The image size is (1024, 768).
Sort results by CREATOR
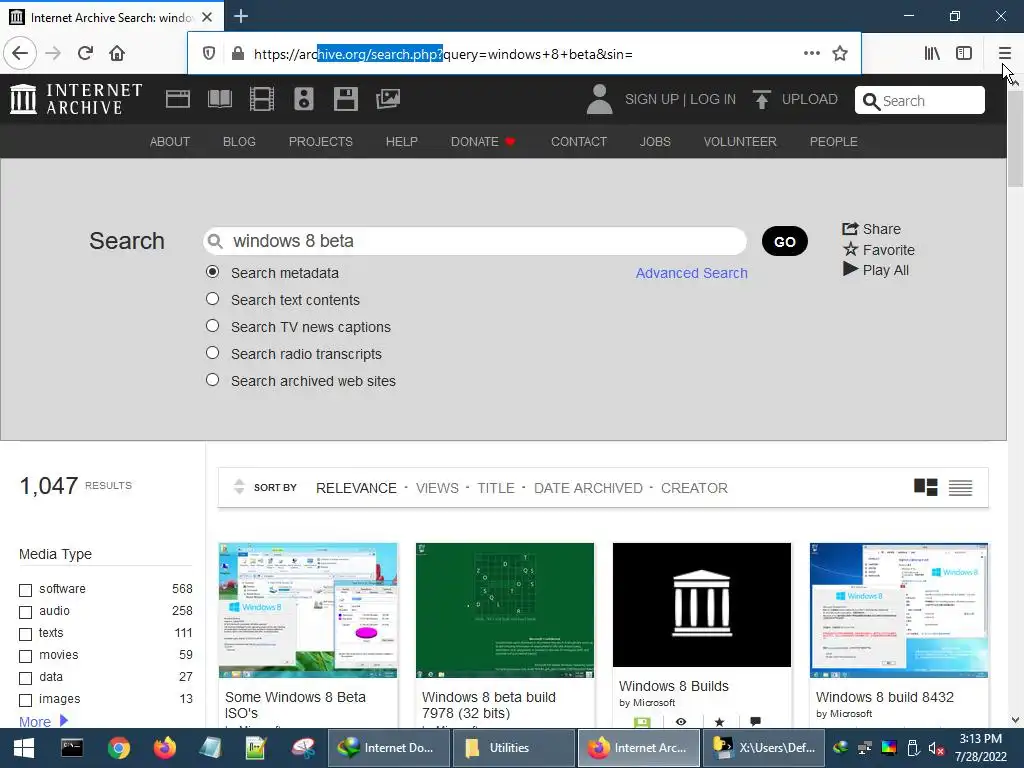point(694,488)
